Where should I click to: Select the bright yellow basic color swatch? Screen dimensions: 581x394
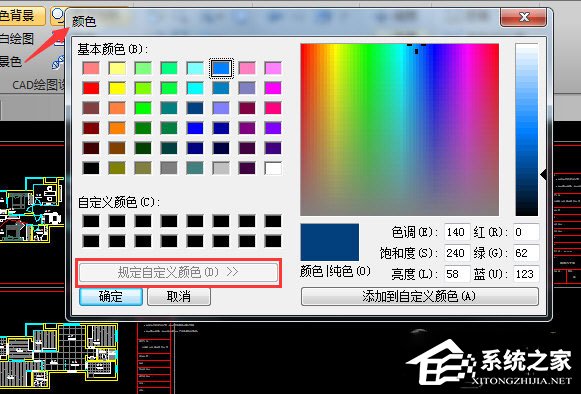tap(117, 88)
